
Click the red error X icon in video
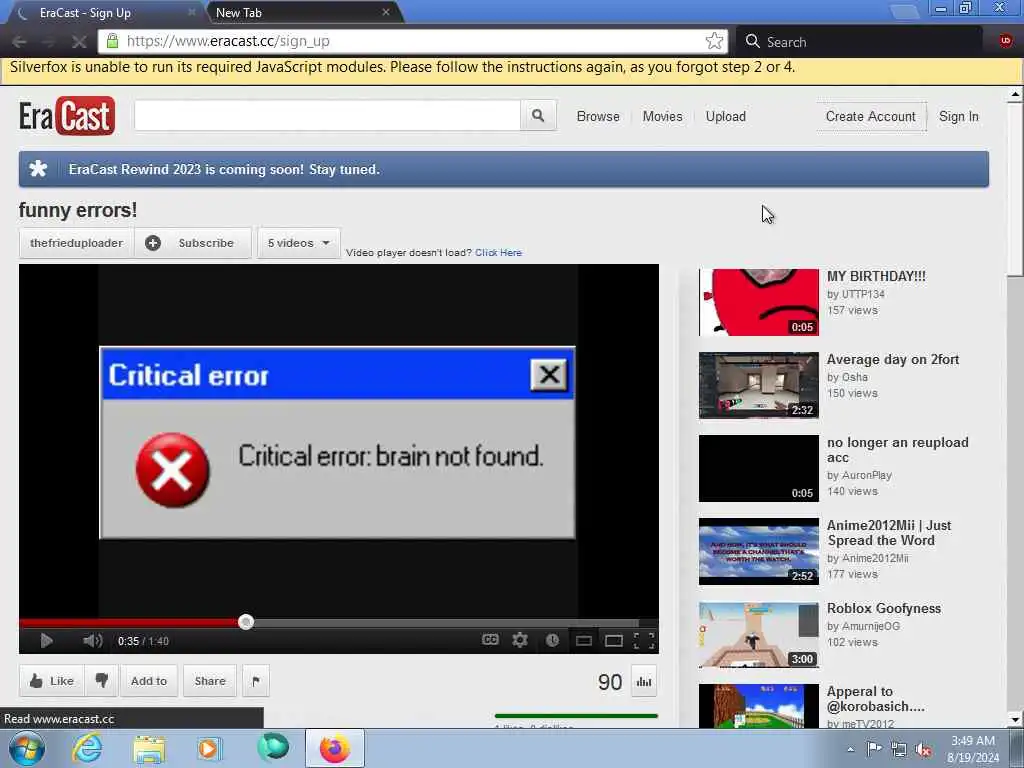pyautogui.click(x=172, y=470)
